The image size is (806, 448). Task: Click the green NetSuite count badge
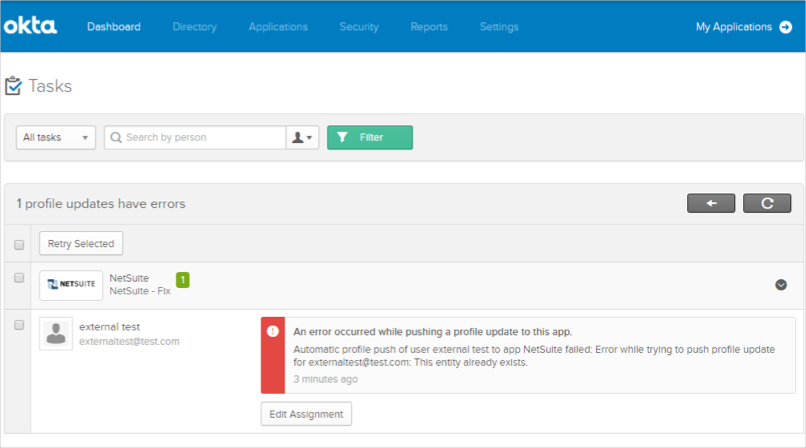pos(182,280)
